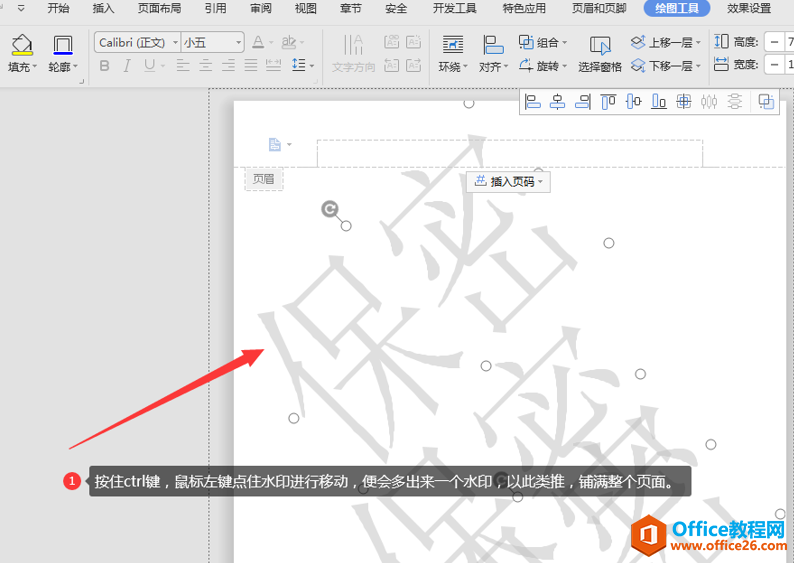Click align top icon in floating toolbar
This screenshot has width=794, height=563.
tap(608, 101)
